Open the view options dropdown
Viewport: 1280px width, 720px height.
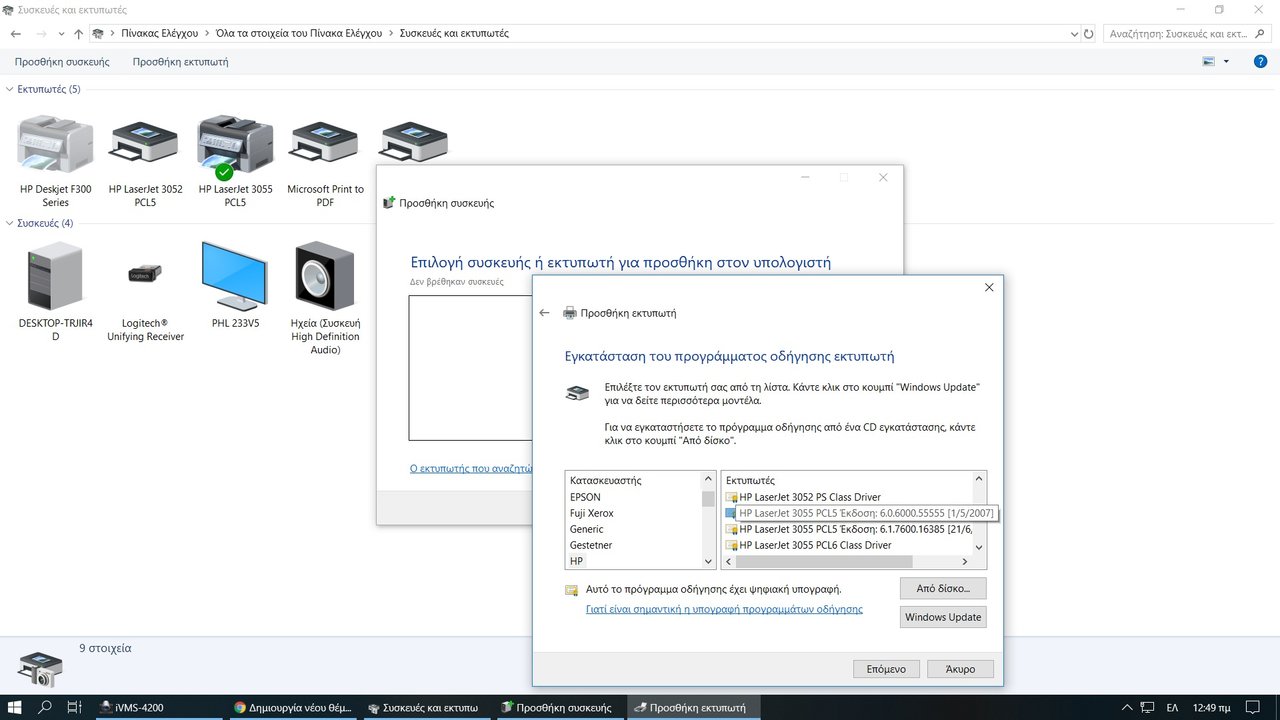[x=1226, y=62]
